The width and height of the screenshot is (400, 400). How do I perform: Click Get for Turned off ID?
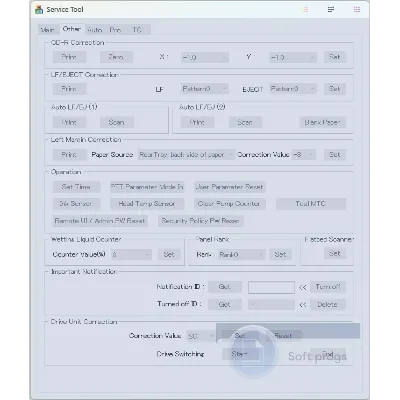point(225,304)
